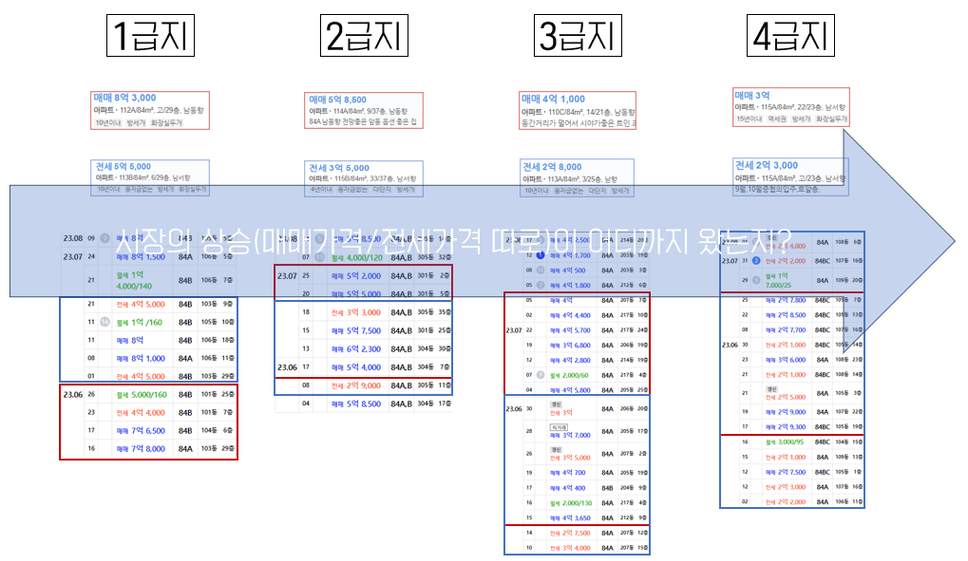
Task: Open the 114A/84㎡ listing card titled 매매 5억 8,500
Action: tap(364, 110)
